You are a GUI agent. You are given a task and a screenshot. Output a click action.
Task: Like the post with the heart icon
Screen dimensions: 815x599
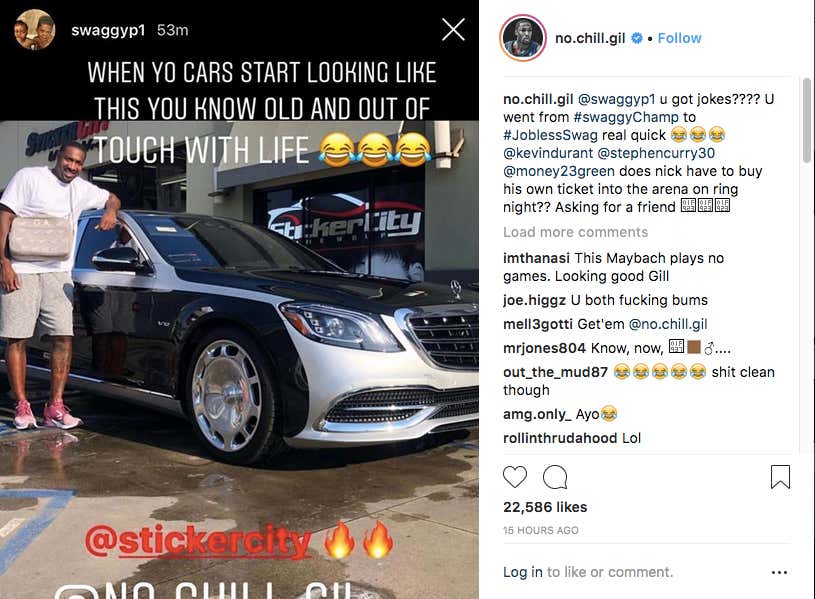pos(515,477)
